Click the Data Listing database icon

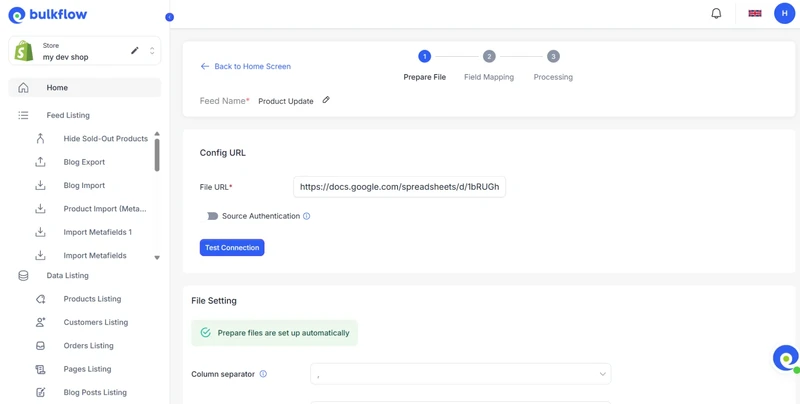[x=23, y=275]
